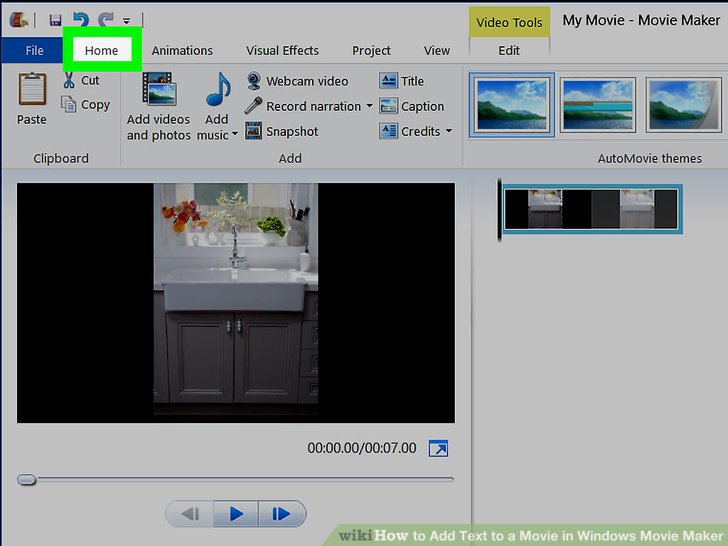The height and width of the screenshot is (546, 728).
Task: Click the Play button
Action: (236, 514)
